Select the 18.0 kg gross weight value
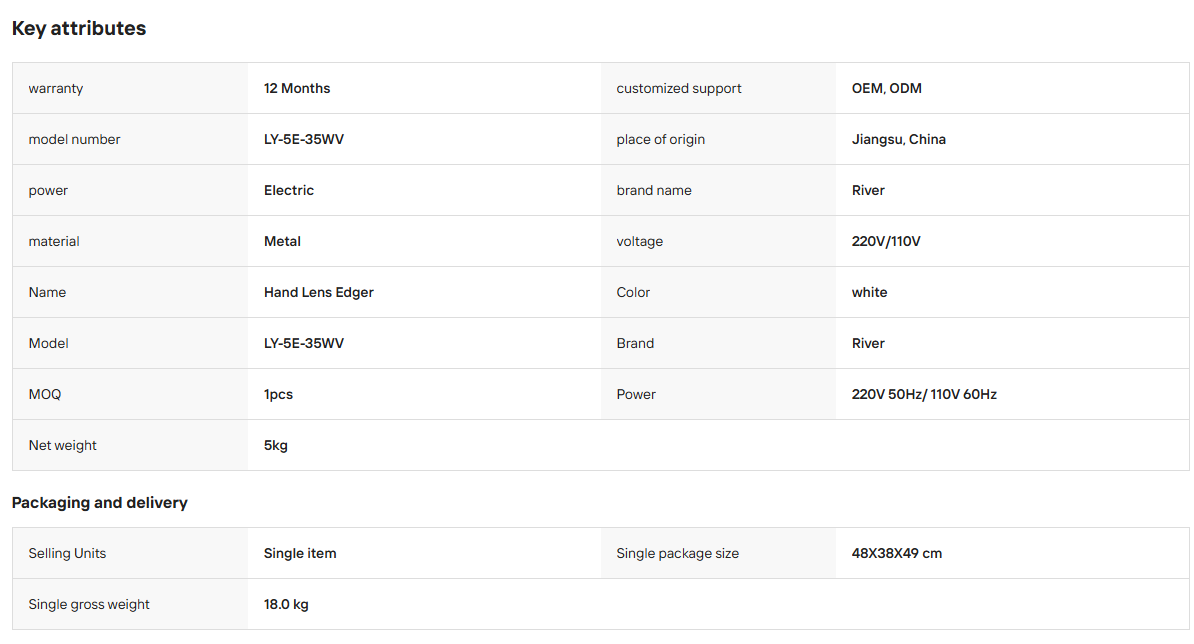This screenshot has width=1194, height=644. pyautogui.click(x=286, y=604)
